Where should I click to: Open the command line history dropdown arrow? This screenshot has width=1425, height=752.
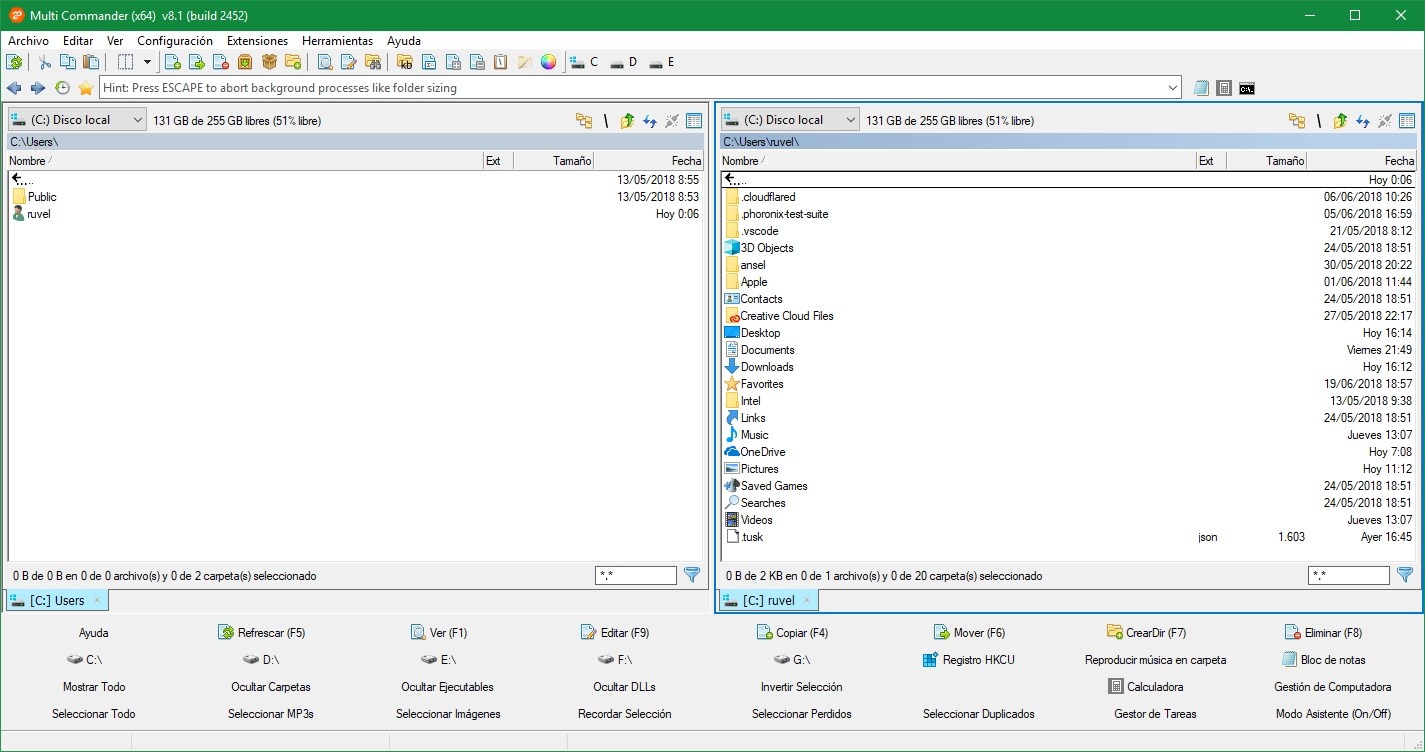[1173, 88]
